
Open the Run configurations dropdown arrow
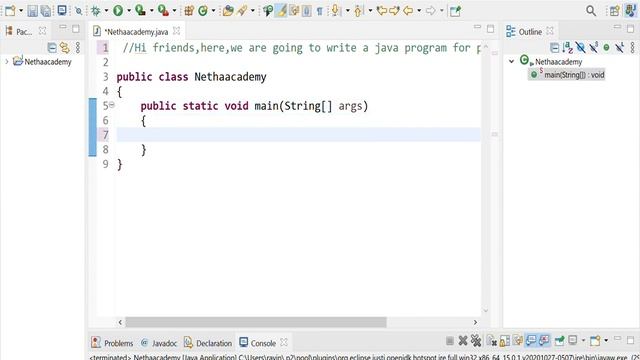(x=129, y=11)
